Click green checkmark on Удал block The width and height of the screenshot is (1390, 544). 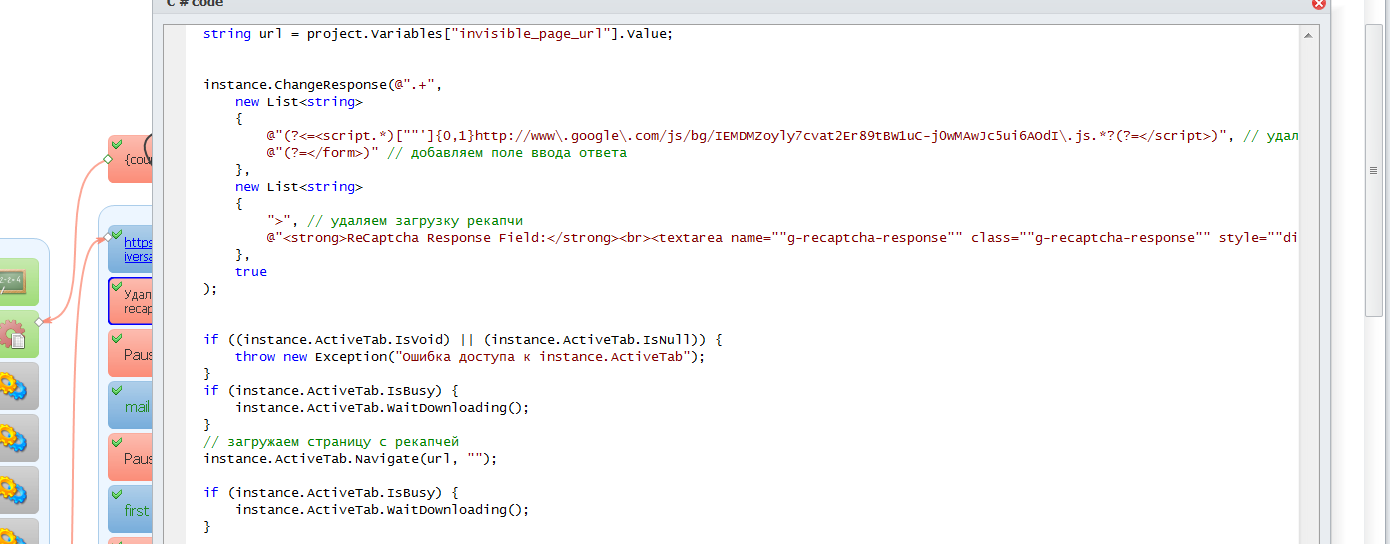(x=117, y=287)
